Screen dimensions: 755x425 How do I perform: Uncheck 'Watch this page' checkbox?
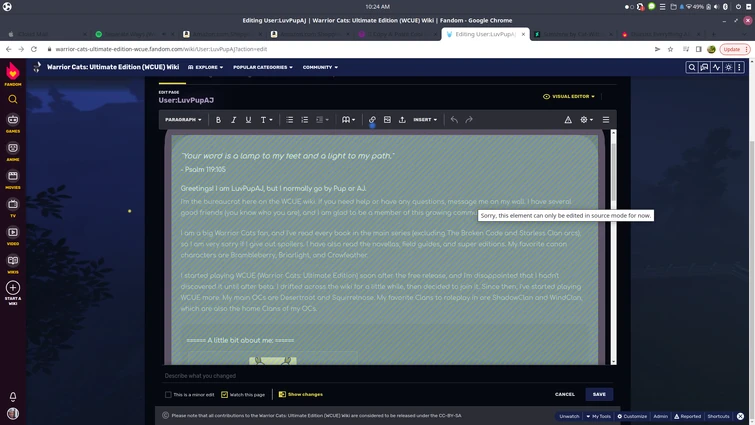click(x=224, y=395)
